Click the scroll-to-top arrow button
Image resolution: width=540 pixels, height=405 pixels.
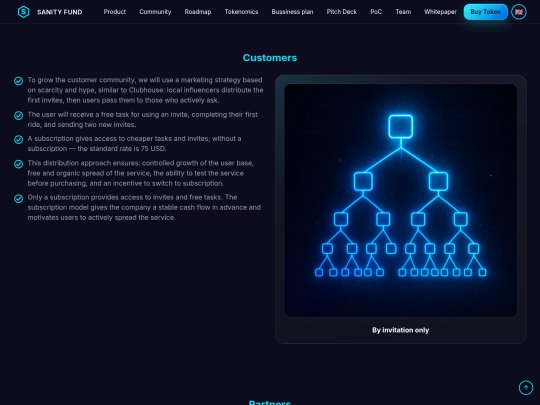pos(526,387)
